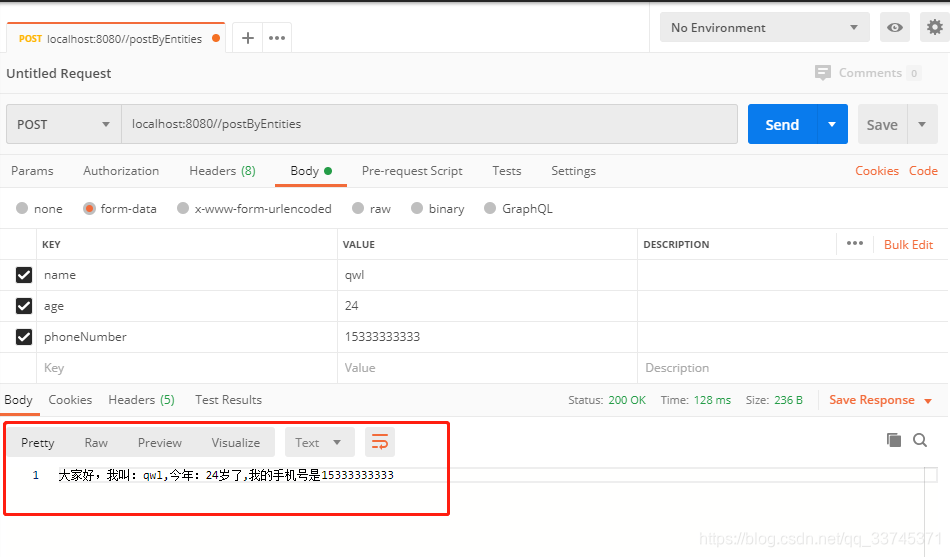Image resolution: width=950 pixels, height=557 pixels.
Task: Switch to the Authorization tab
Action: [x=121, y=171]
